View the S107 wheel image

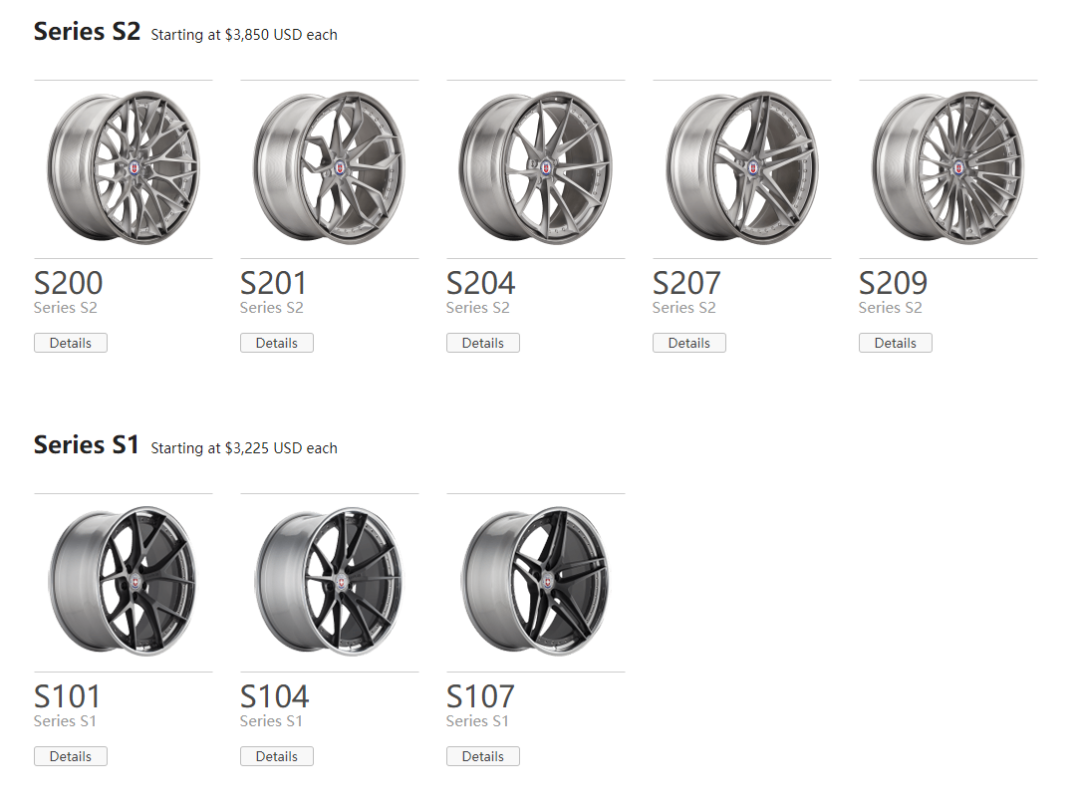535,581
